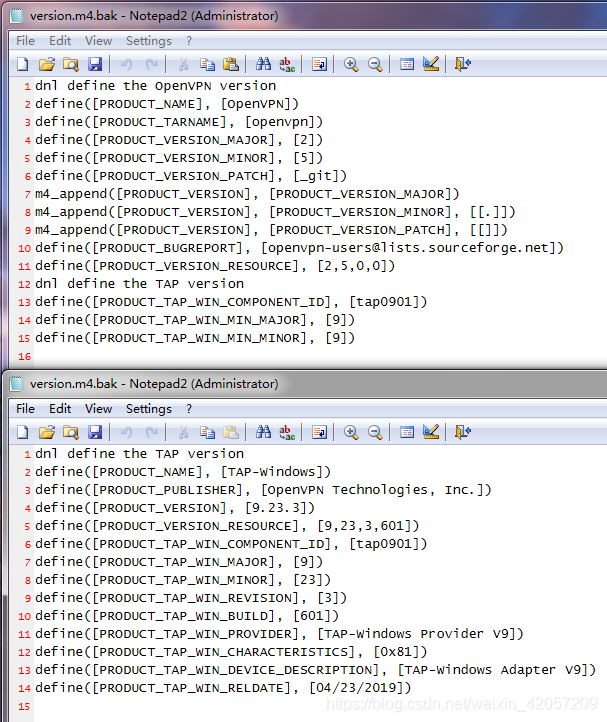Click Zoom out magnifier in lower Notepad2 toolbar
Viewport: 607px width, 722px height.
pyautogui.click(x=375, y=432)
